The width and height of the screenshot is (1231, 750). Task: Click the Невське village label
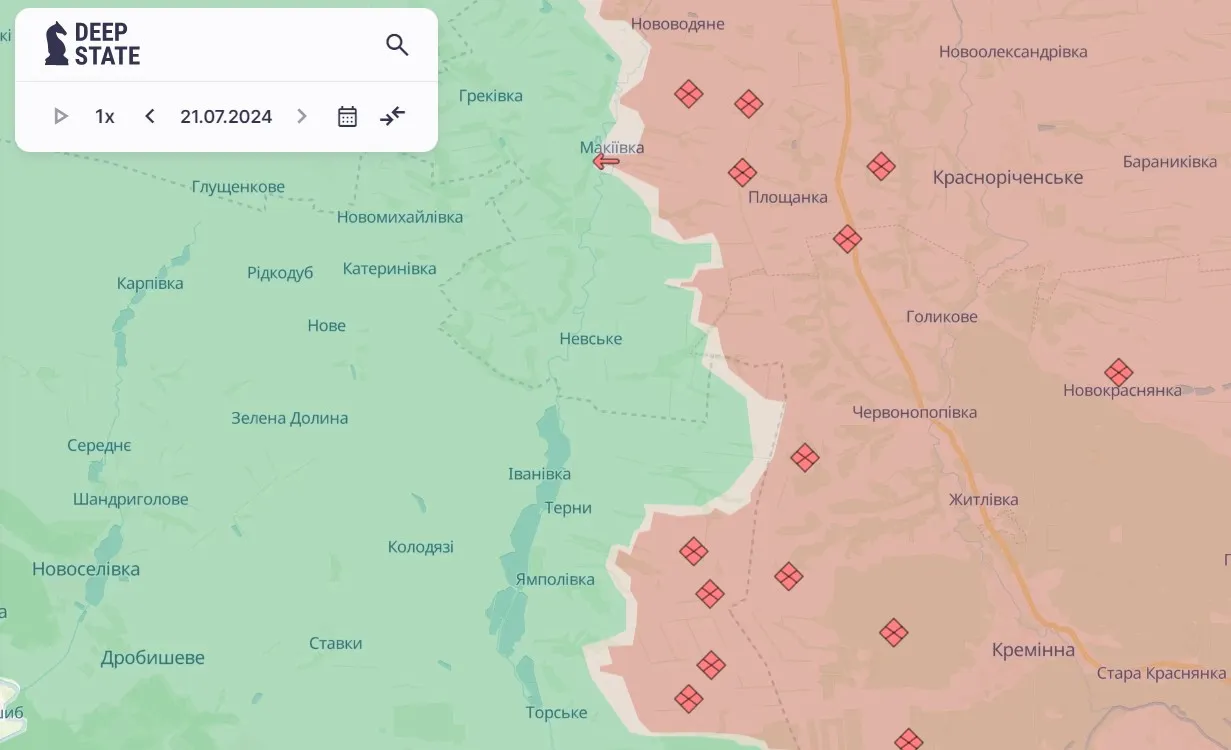point(590,339)
